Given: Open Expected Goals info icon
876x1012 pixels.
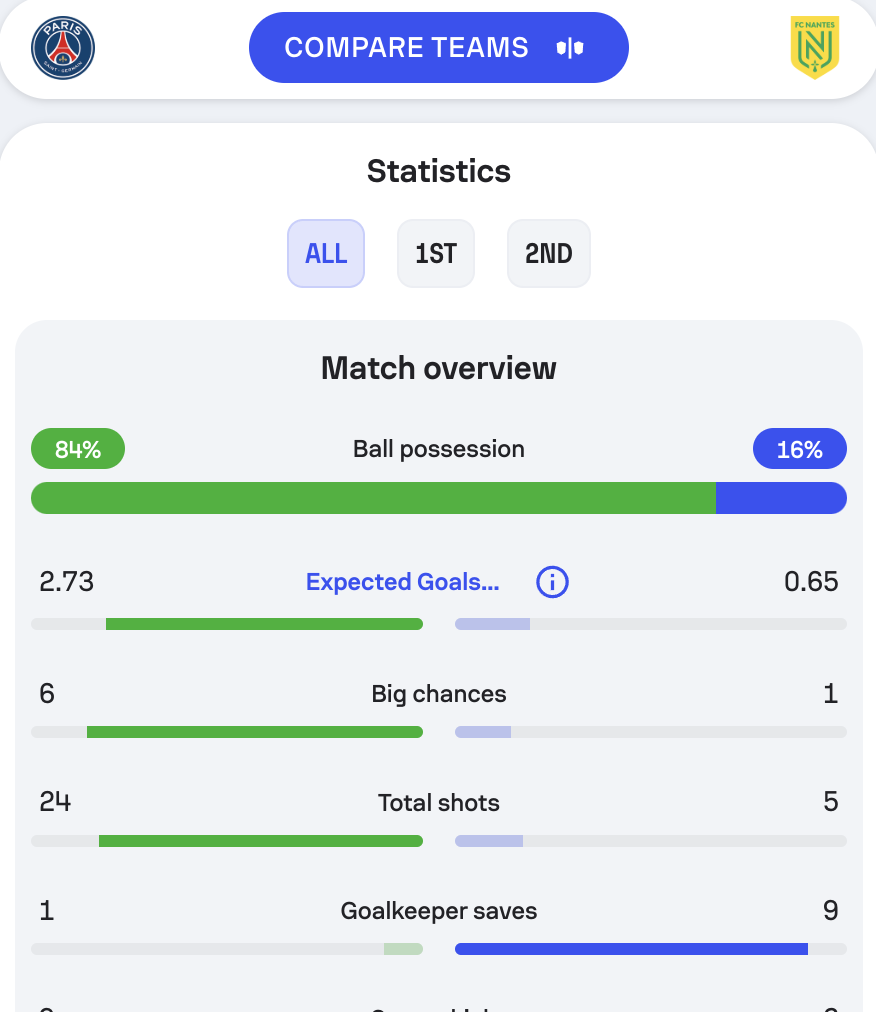Looking at the screenshot, I should point(552,582).
